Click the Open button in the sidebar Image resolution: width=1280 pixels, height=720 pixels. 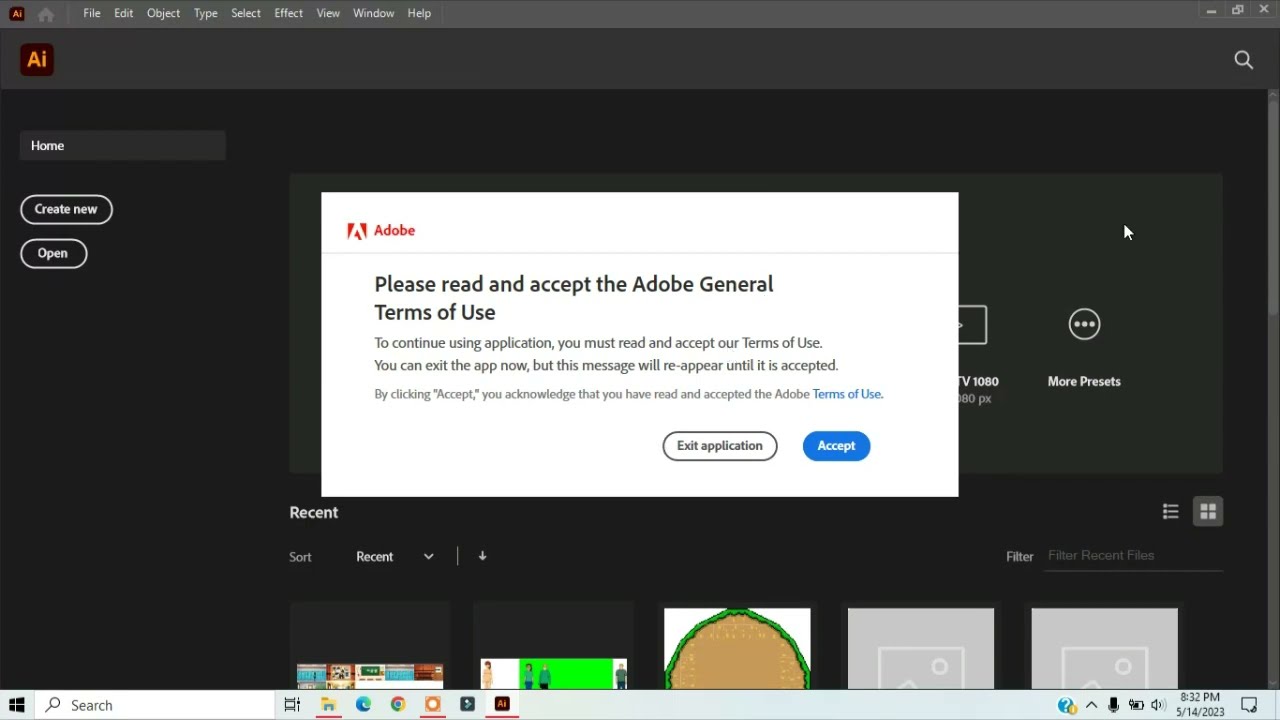pos(53,253)
